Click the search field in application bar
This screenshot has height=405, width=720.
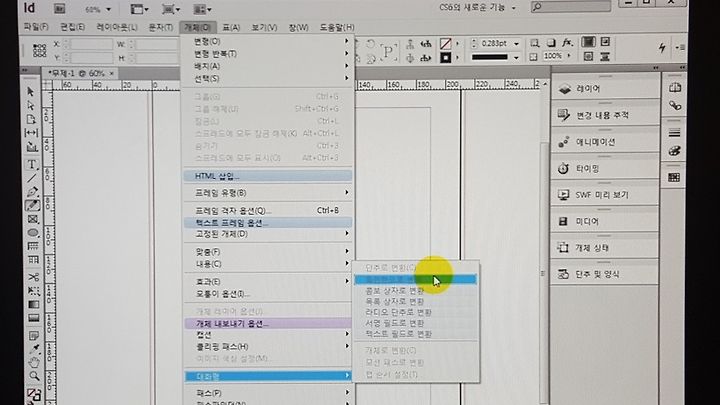pyautogui.click(x=571, y=6)
